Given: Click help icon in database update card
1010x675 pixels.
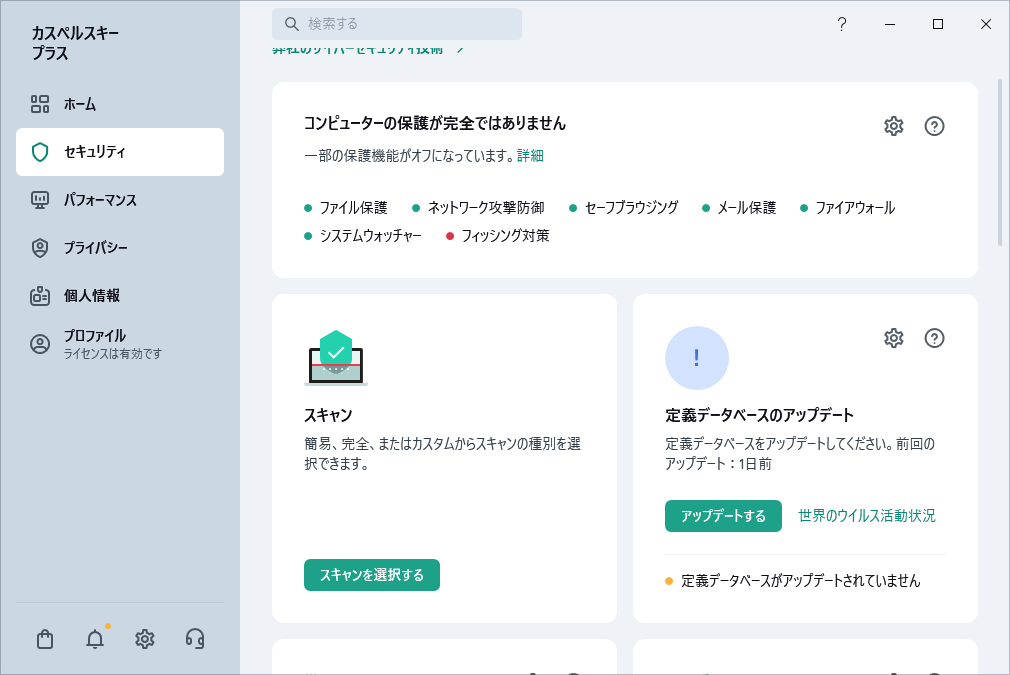Looking at the screenshot, I should [x=934, y=338].
